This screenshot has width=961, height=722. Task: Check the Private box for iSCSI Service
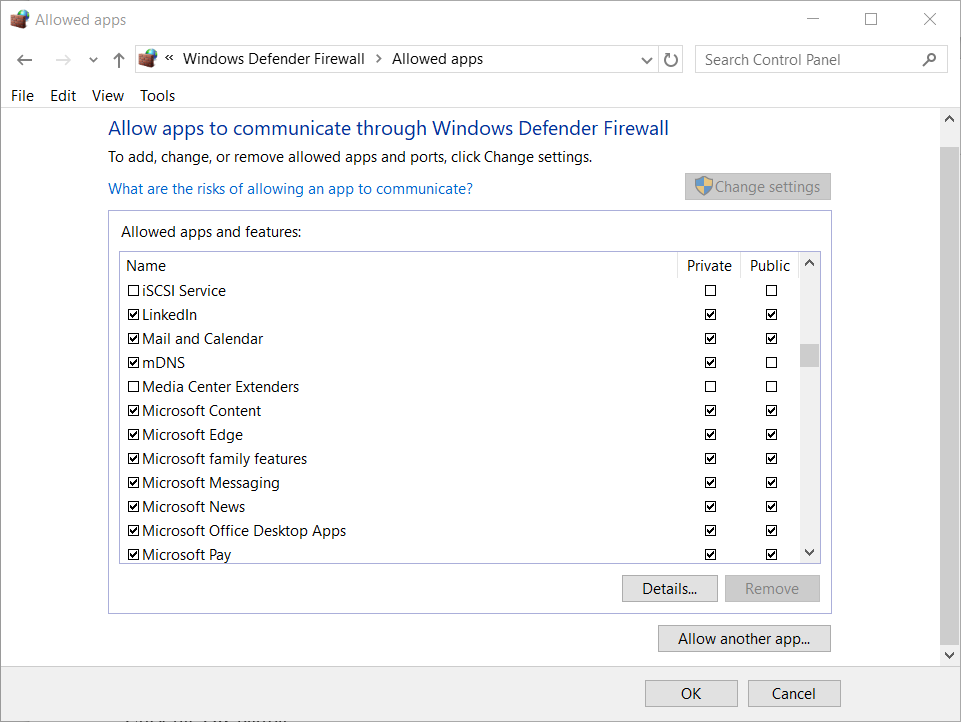coord(710,291)
